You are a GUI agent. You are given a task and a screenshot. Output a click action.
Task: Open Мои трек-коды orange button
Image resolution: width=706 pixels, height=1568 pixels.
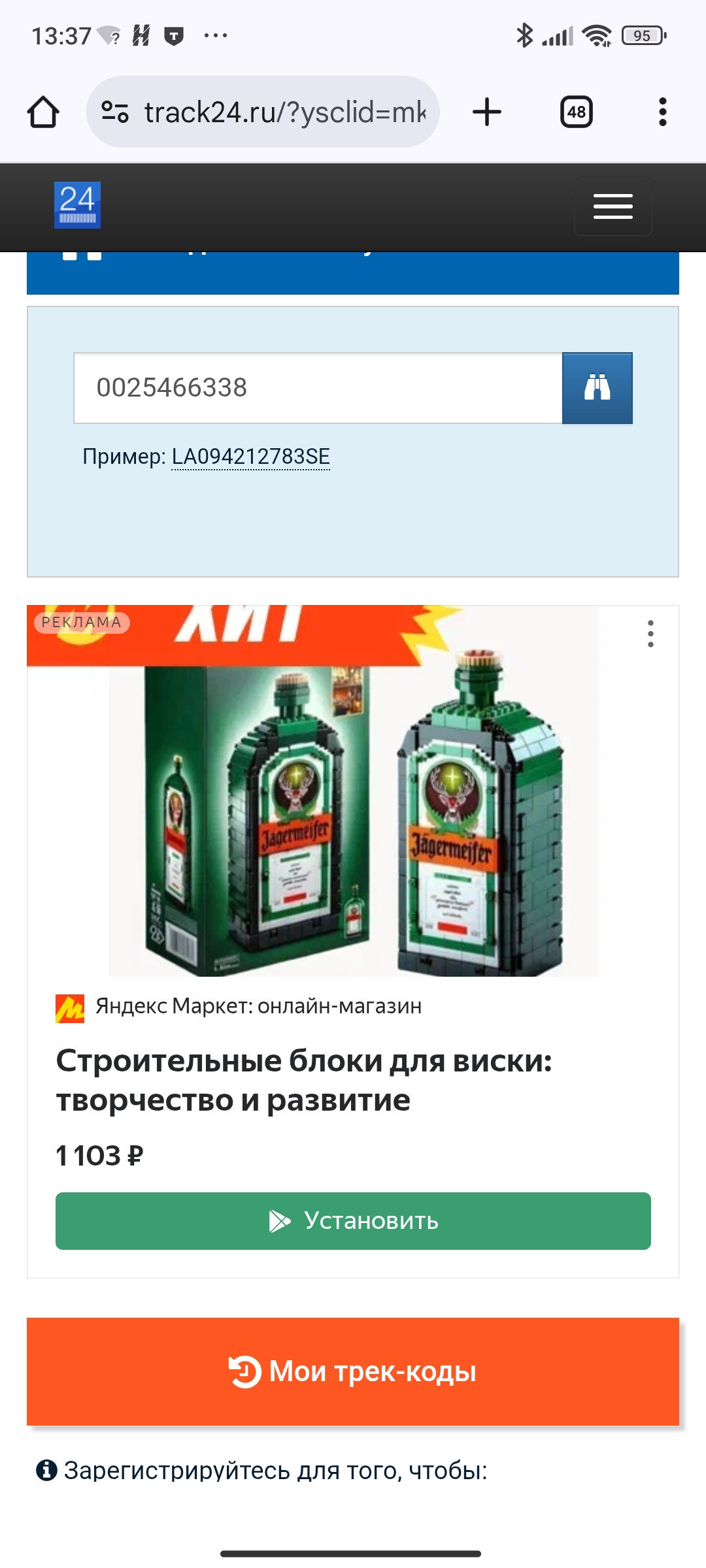[x=353, y=1371]
